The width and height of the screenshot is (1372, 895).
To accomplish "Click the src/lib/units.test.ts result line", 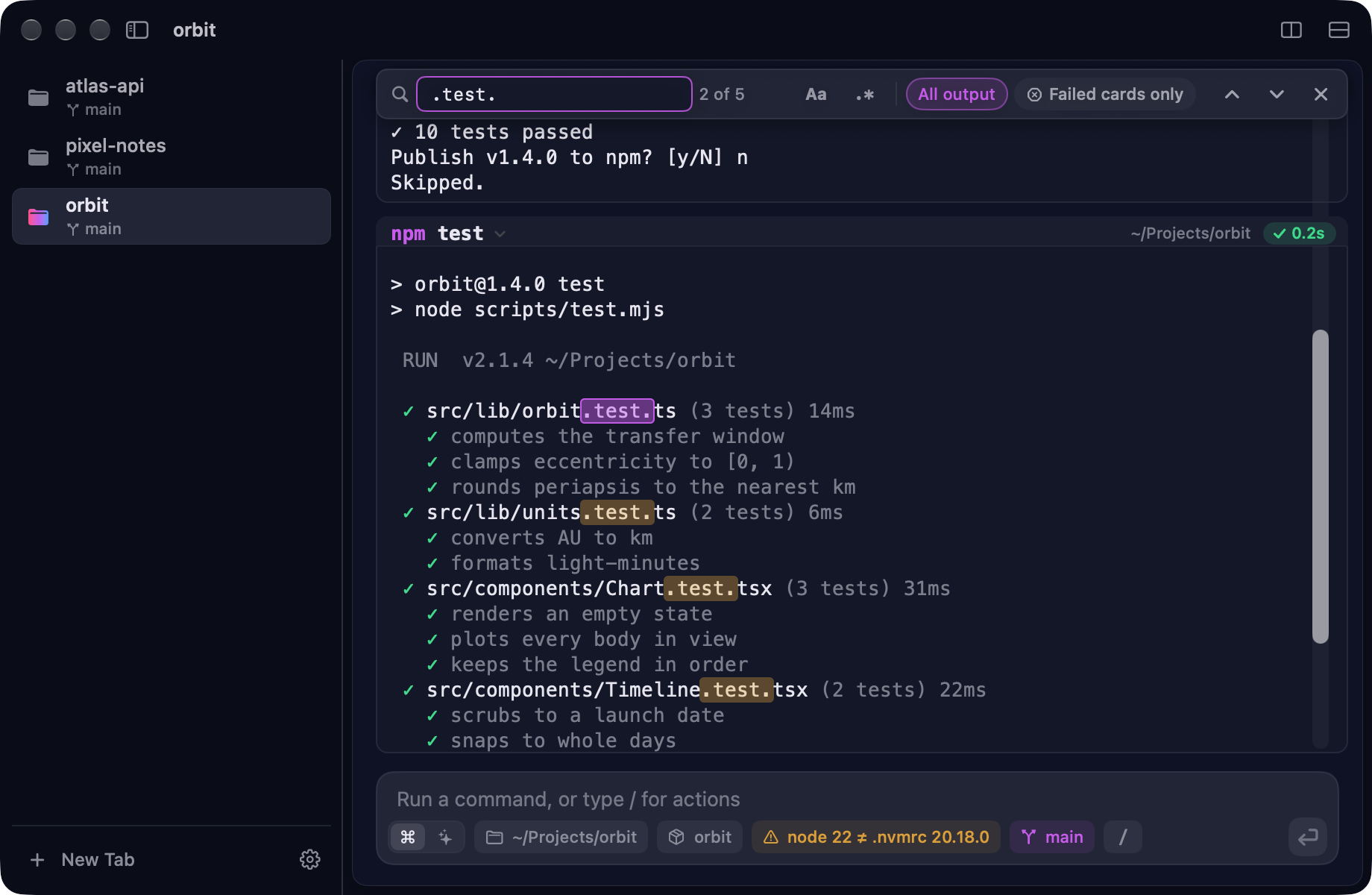I will point(623,512).
